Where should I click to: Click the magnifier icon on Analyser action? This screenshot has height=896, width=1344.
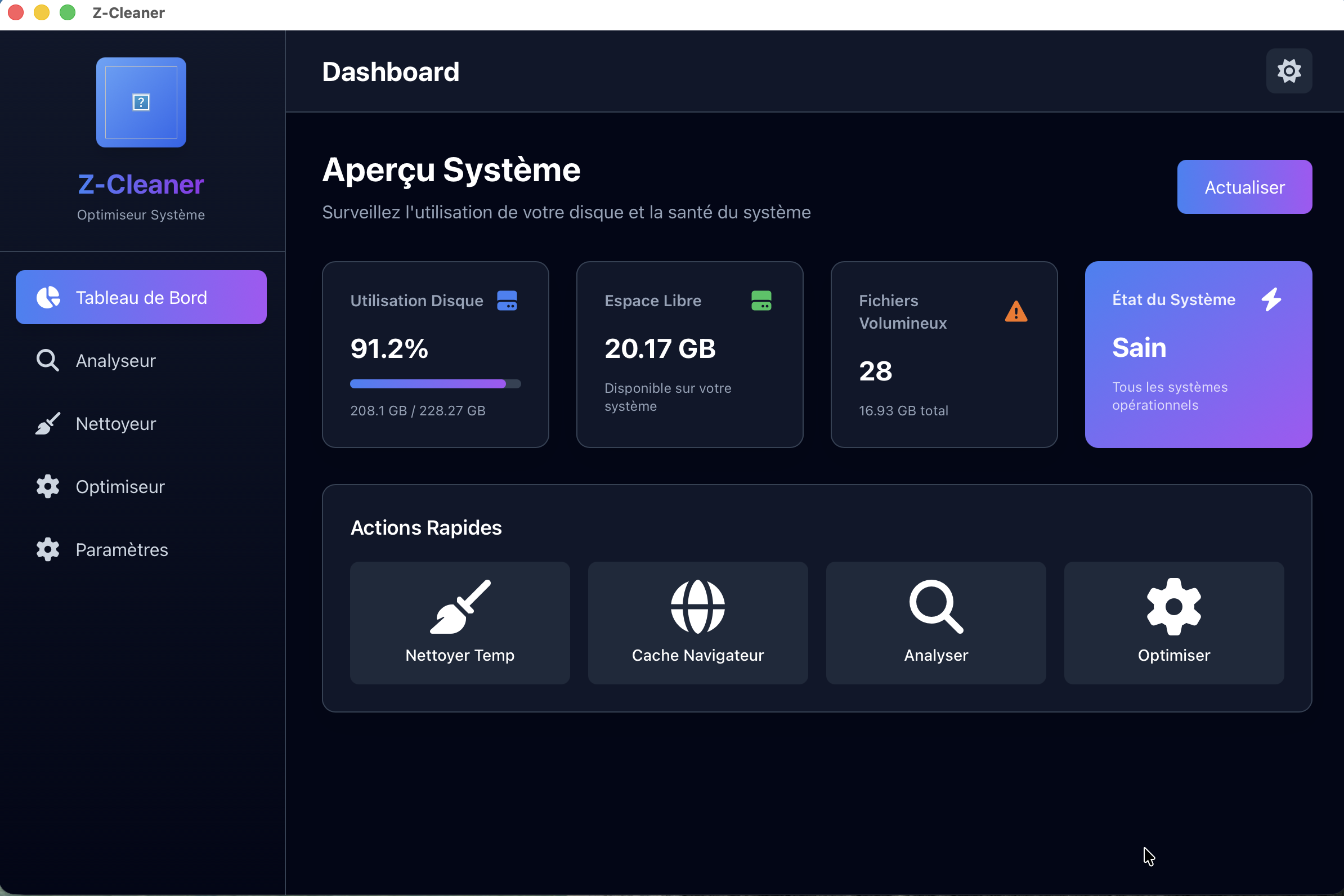point(935,606)
